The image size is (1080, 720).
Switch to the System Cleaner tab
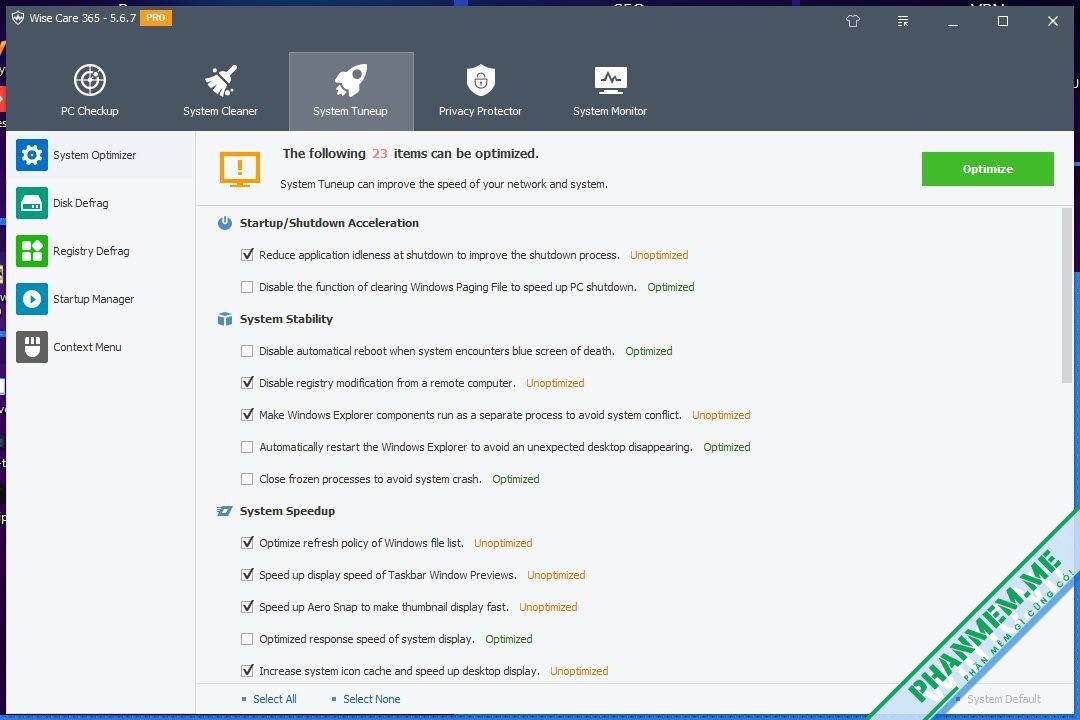click(220, 91)
